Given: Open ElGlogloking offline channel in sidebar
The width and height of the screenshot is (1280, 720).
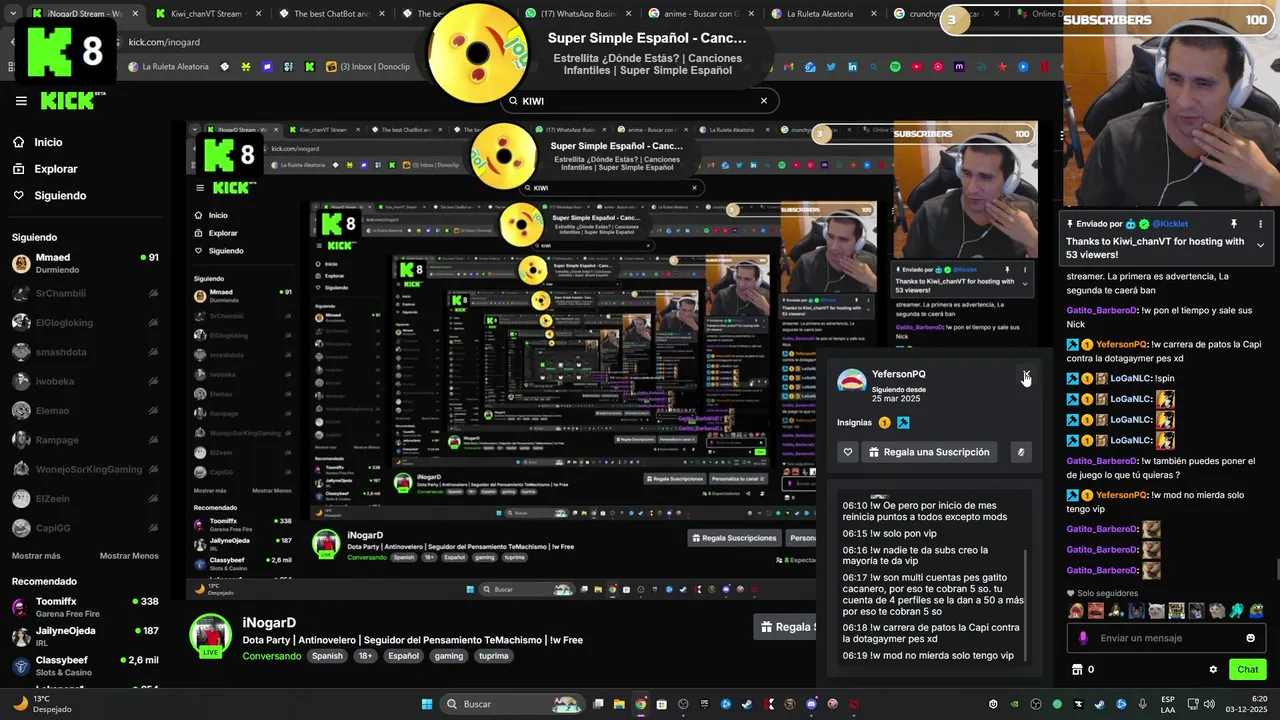Looking at the screenshot, I should (85, 322).
